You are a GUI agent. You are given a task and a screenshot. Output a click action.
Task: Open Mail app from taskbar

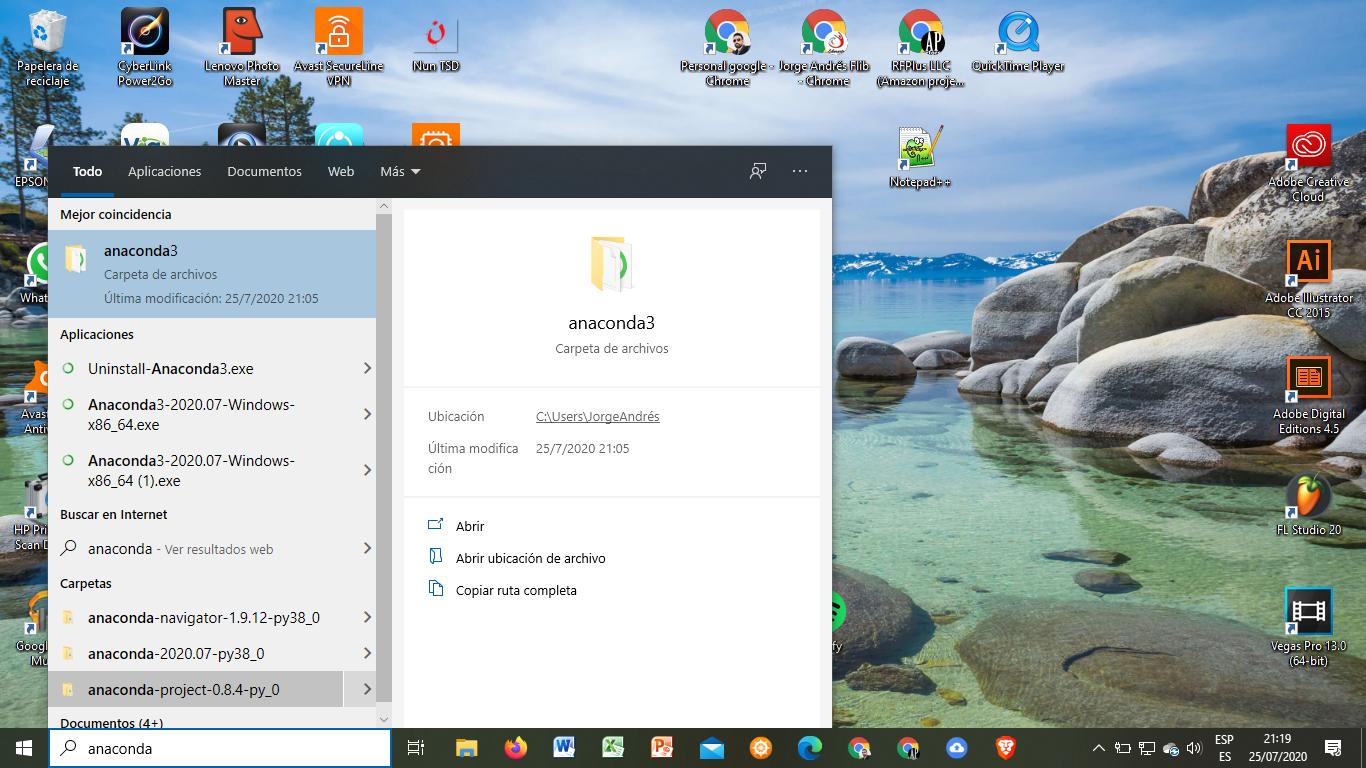[711, 748]
